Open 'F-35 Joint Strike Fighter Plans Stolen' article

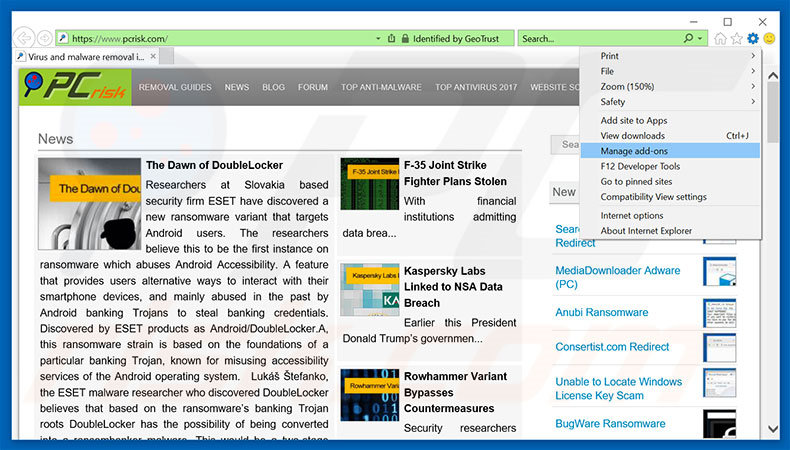tap(455, 173)
